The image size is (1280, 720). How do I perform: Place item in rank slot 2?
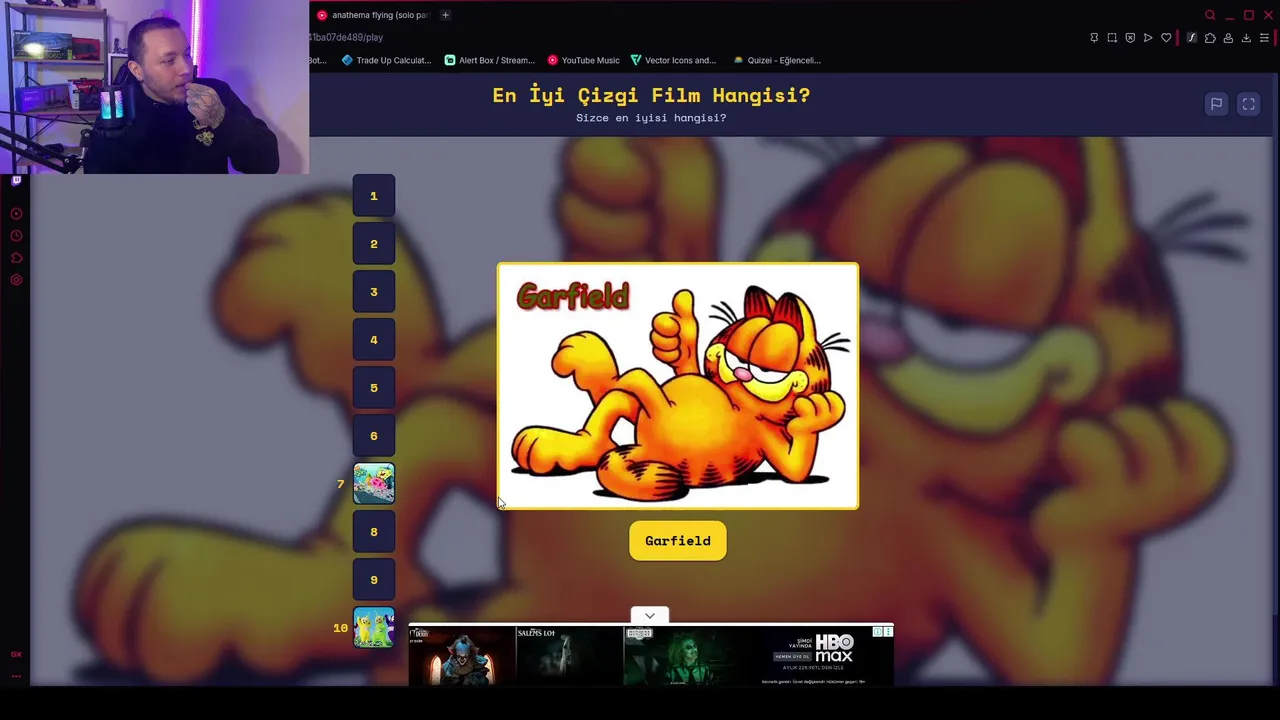pyautogui.click(x=374, y=244)
